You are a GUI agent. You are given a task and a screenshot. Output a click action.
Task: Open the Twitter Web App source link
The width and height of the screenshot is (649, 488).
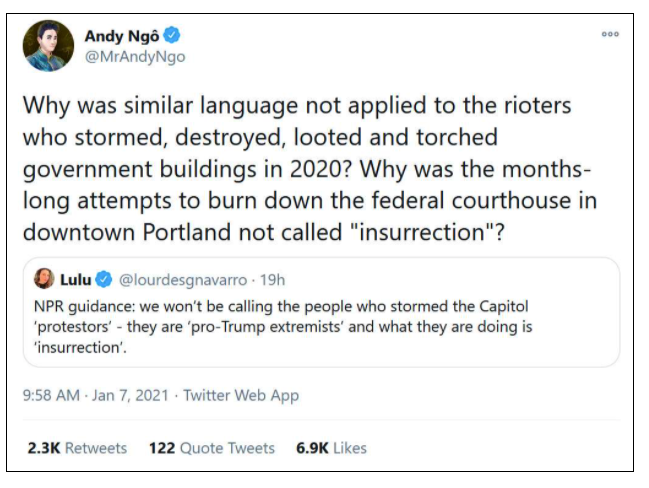point(244,395)
